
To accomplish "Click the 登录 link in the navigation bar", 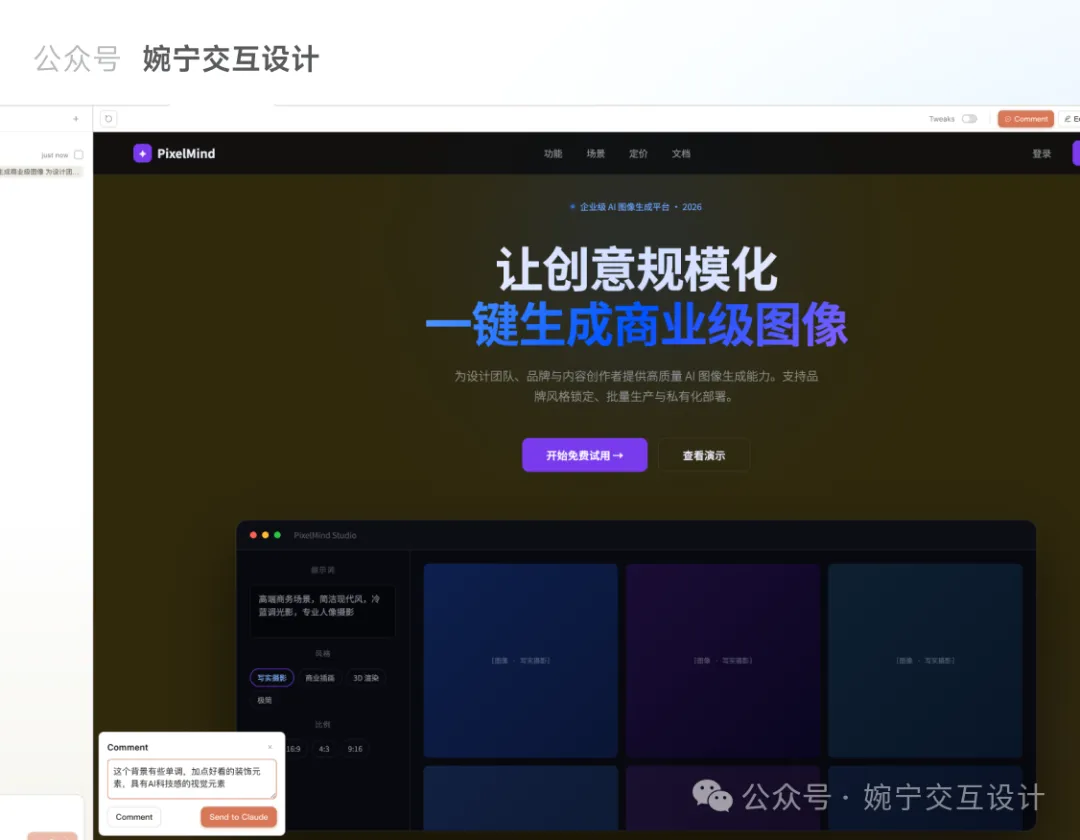I will coord(1040,154).
